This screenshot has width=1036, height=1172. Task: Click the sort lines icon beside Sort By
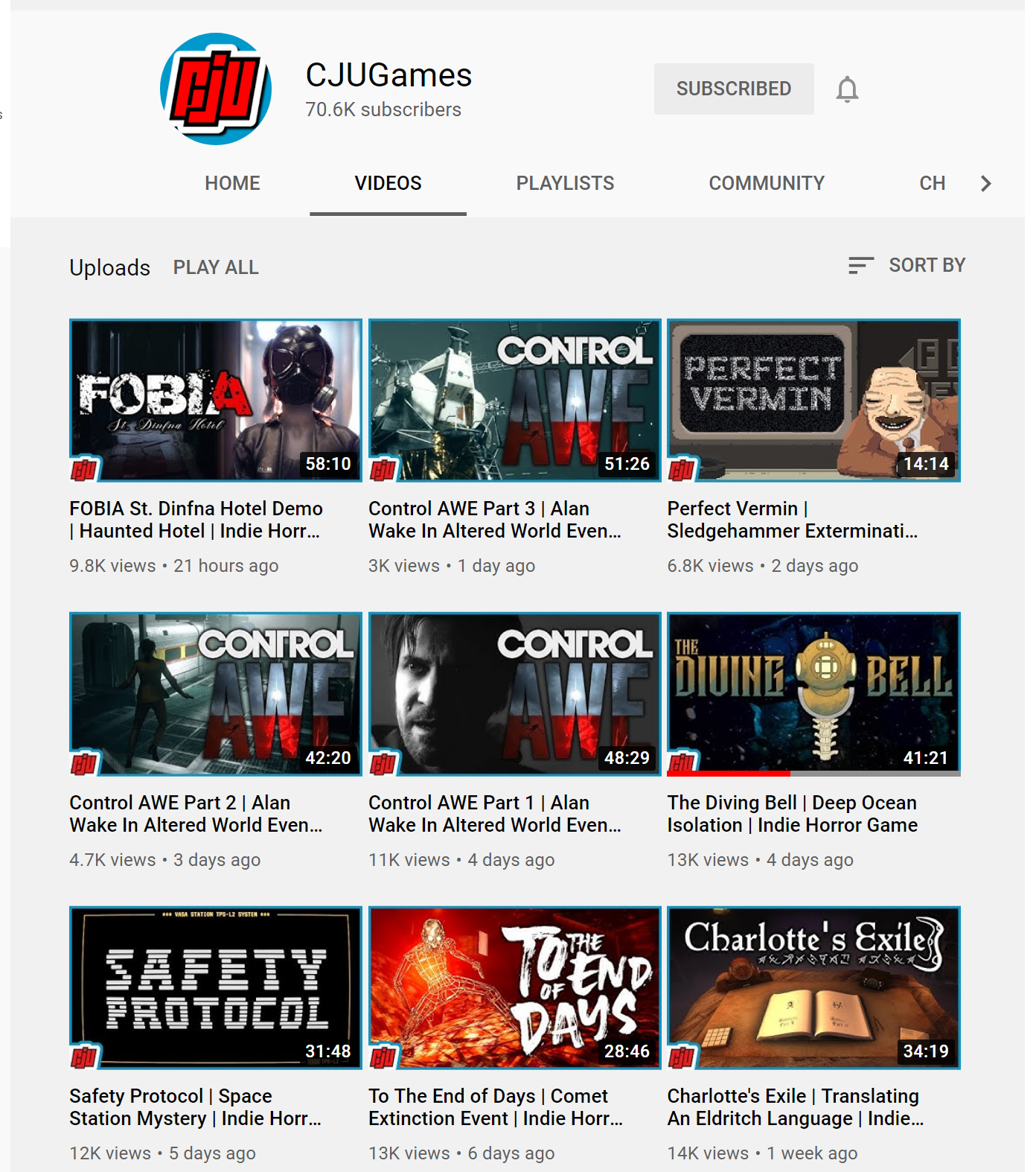860,266
